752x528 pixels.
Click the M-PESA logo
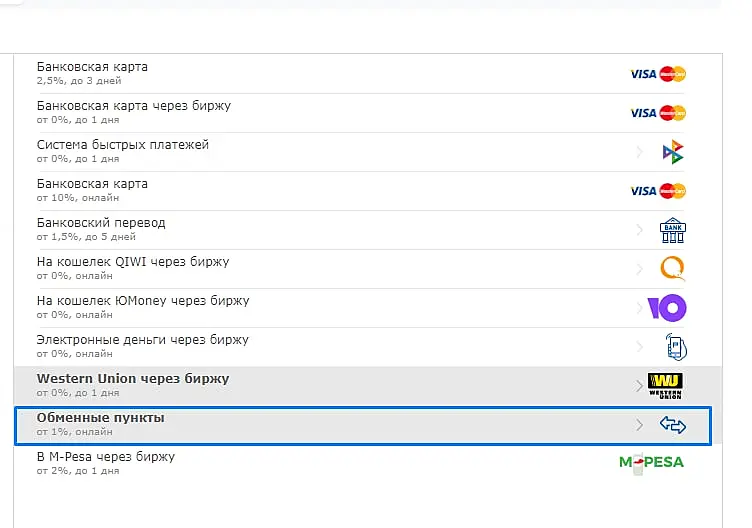point(651,462)
